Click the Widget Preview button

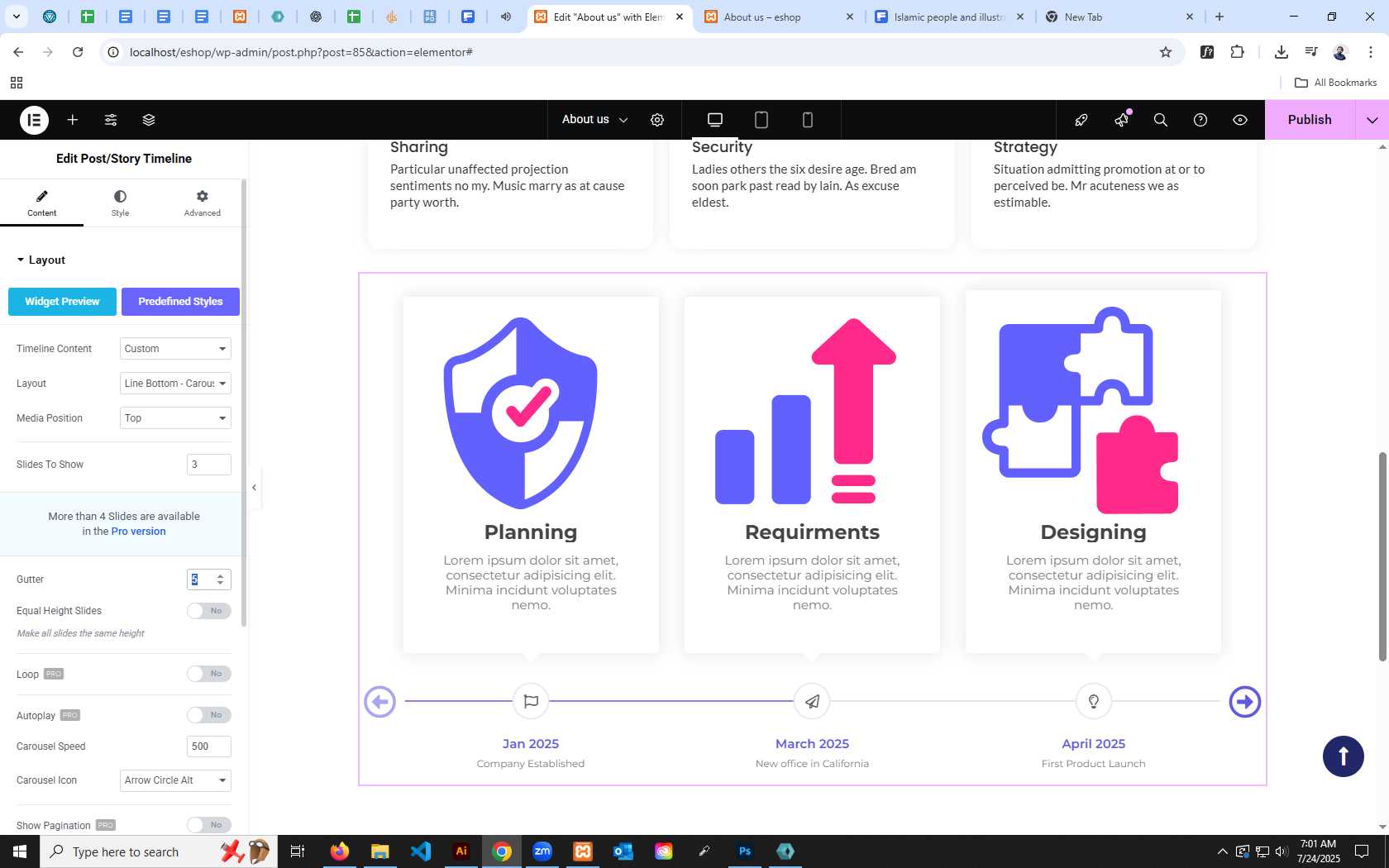[x=62, y=302]
